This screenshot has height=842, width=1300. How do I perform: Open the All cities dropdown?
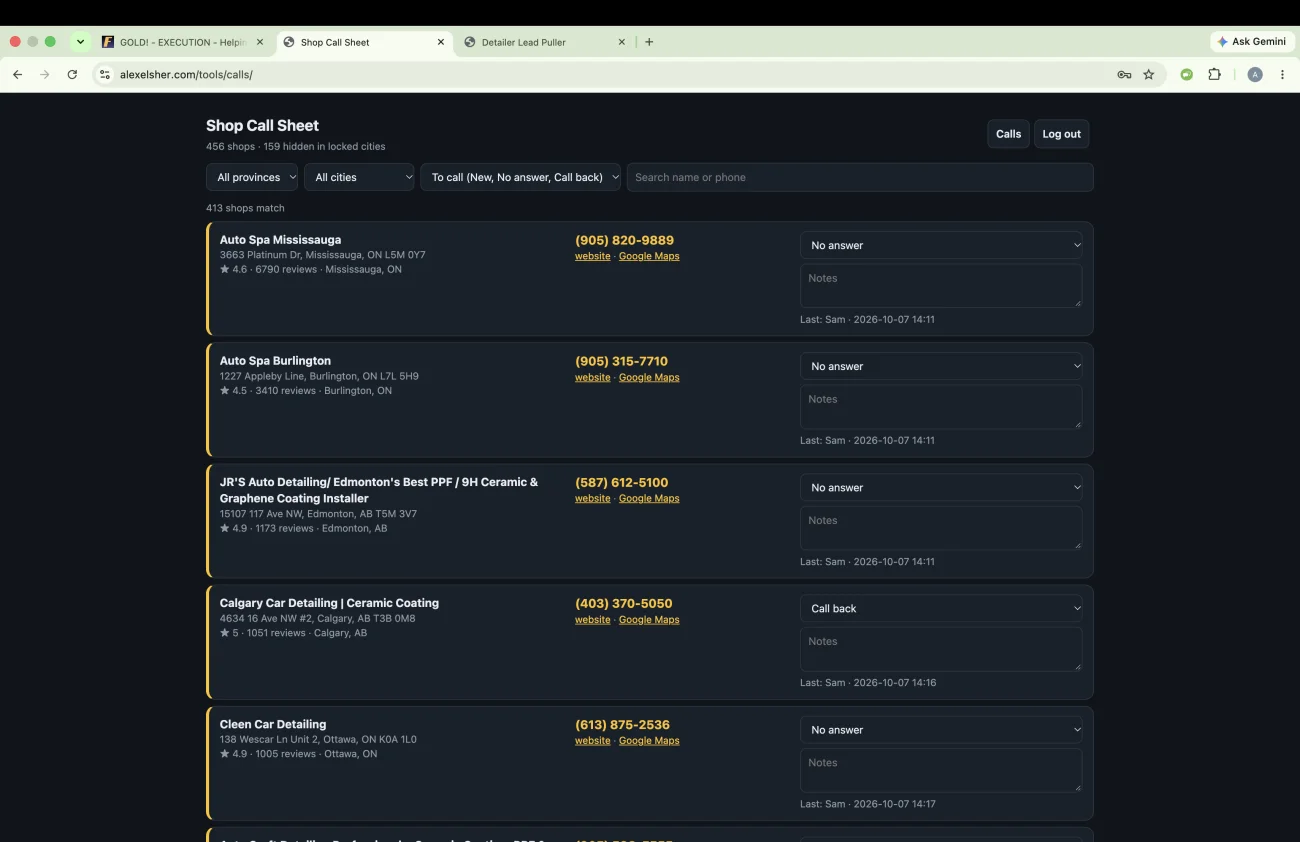click(359, 177)
